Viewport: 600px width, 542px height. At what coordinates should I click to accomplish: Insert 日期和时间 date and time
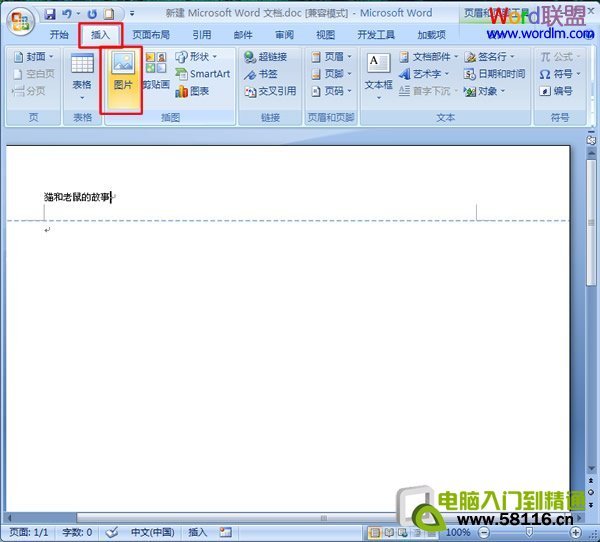494,73
